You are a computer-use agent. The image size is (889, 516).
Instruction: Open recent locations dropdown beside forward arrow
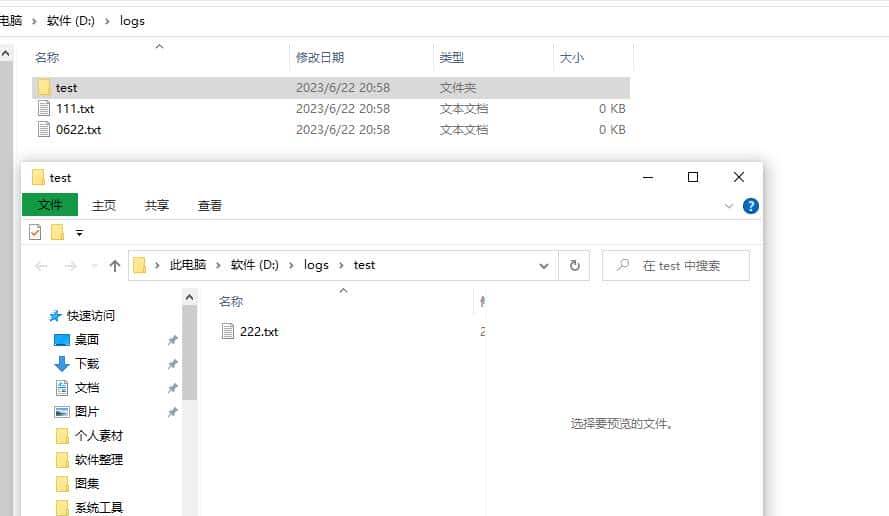(x=94, y=265)
